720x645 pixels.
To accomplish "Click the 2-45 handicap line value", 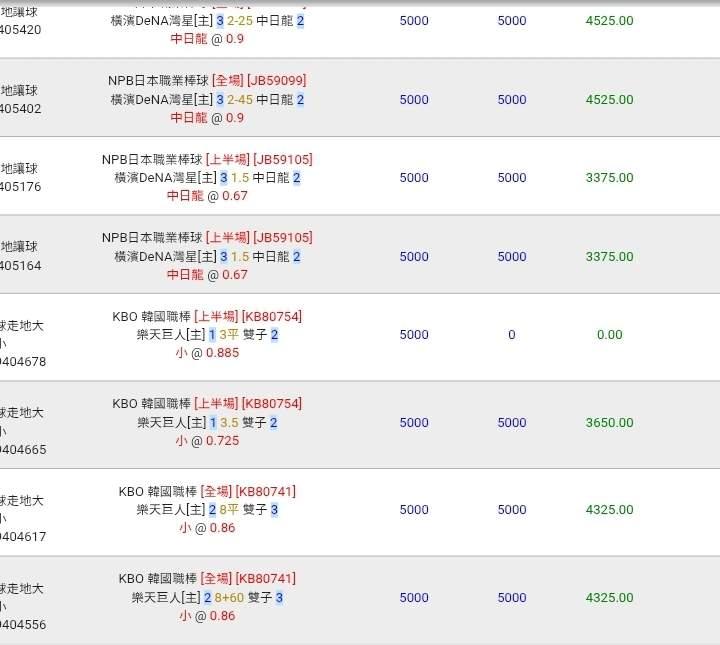I will 240,99.
